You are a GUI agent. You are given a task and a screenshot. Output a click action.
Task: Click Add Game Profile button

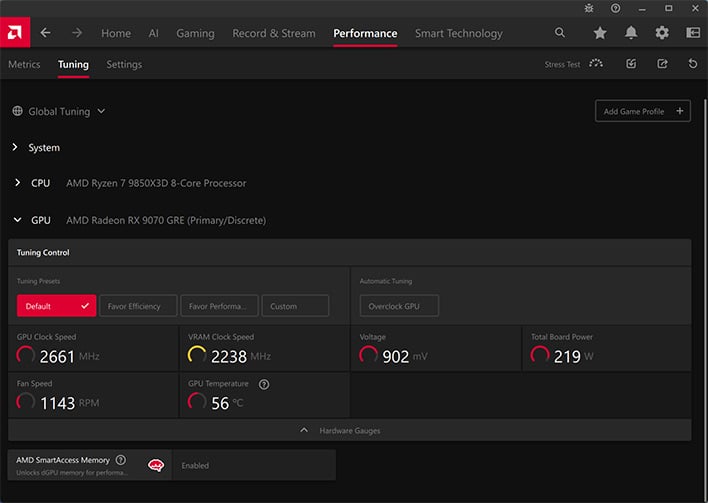tap(643, 111)
